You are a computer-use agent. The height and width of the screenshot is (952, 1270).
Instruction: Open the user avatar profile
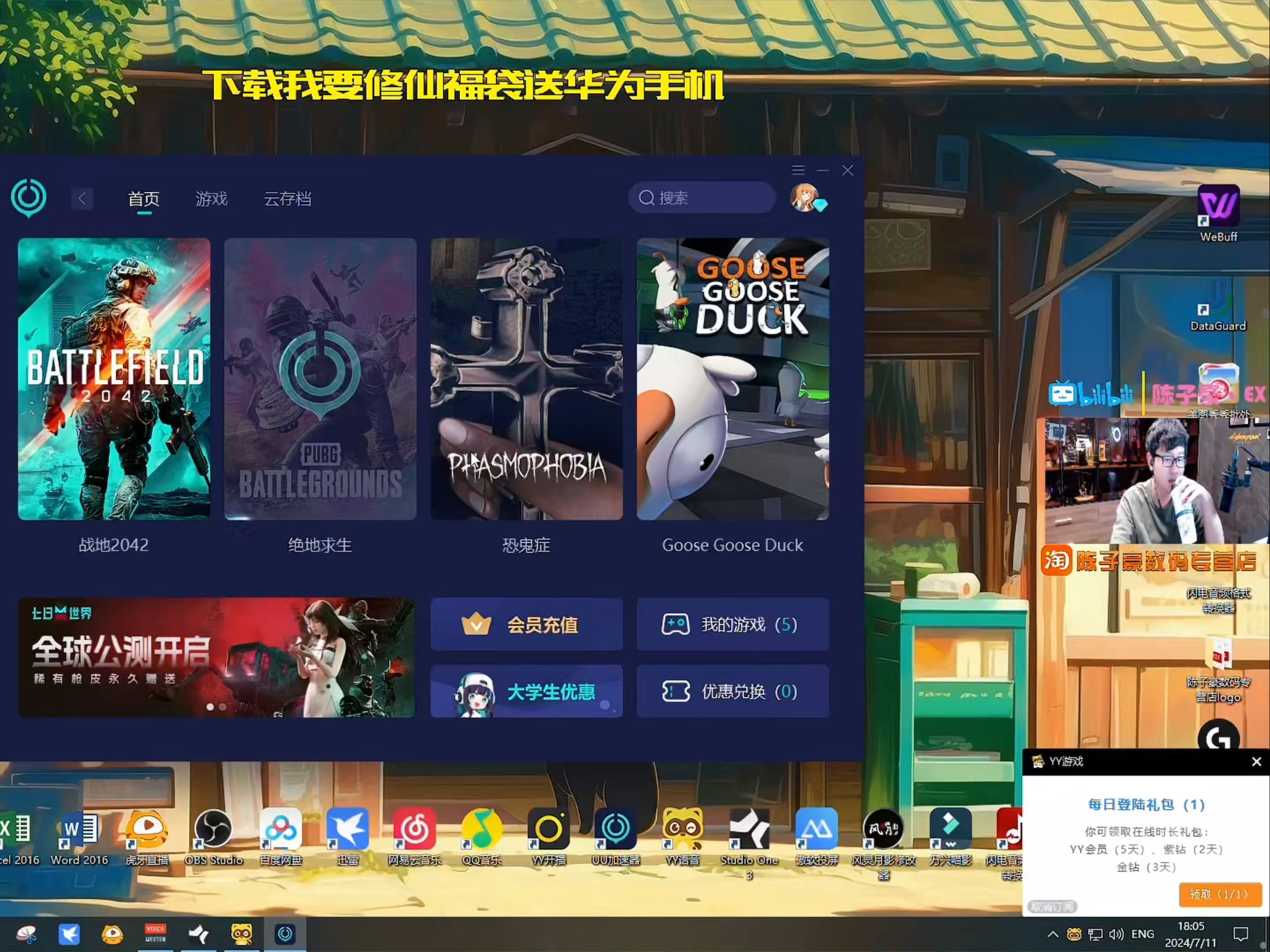pos(805,198)
